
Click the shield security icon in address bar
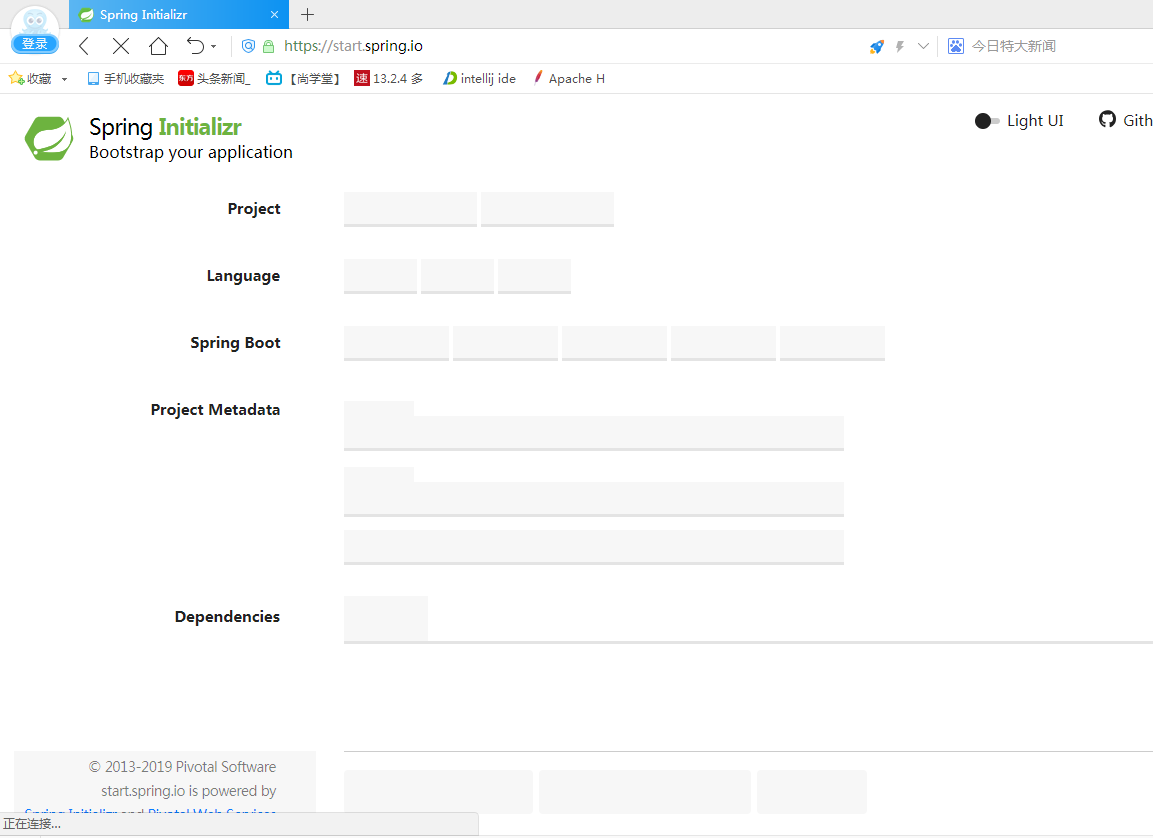[x=249, y=46]
